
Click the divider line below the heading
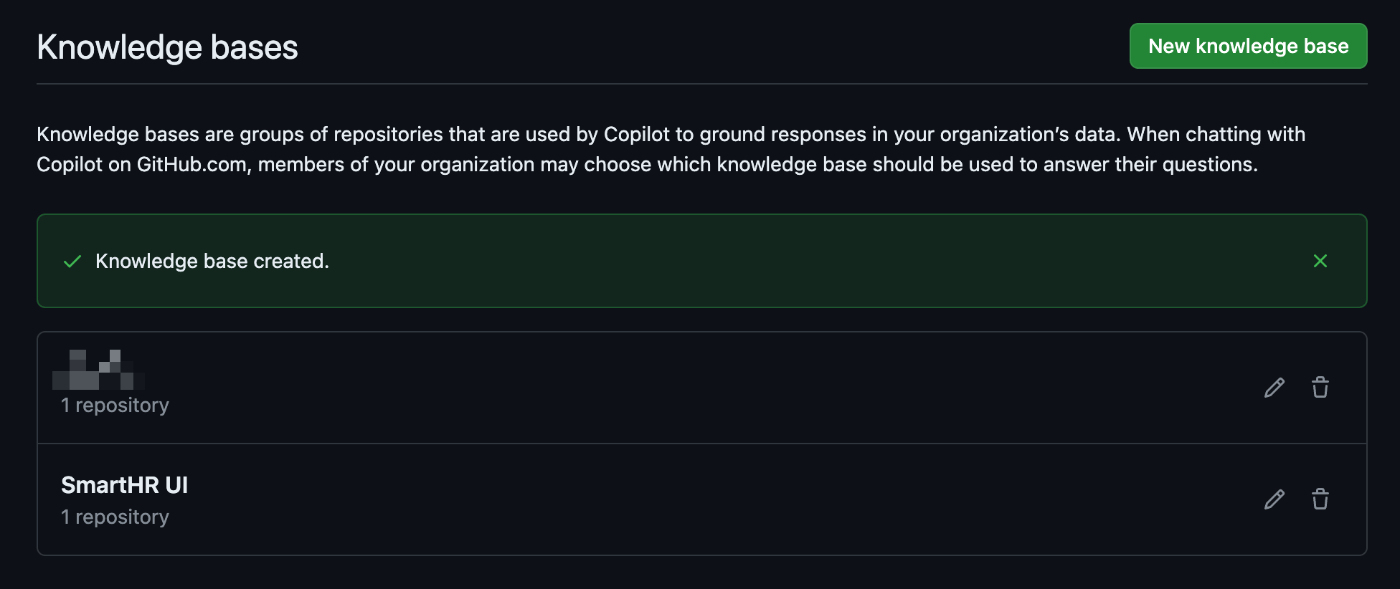(702, 84)
